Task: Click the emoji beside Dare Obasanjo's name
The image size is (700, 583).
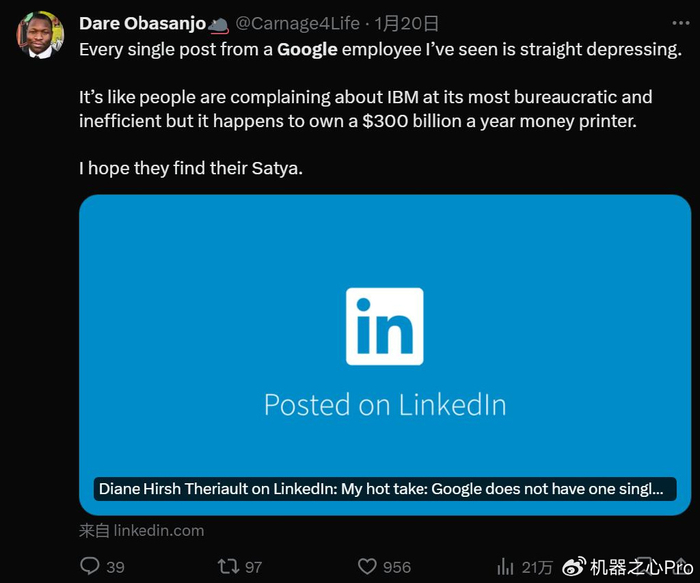Action: [219, 24]
